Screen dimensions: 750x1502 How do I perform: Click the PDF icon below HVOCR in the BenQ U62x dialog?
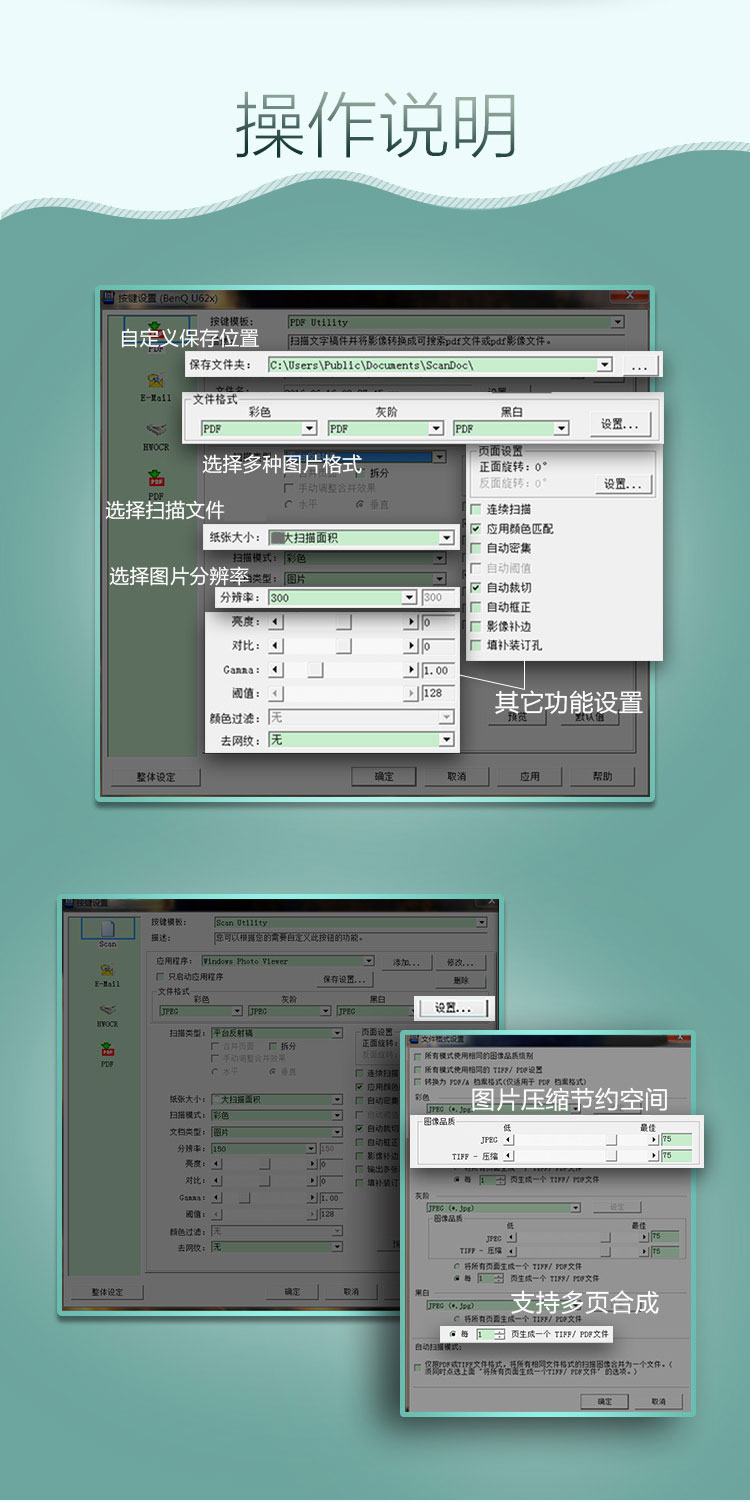156,481
